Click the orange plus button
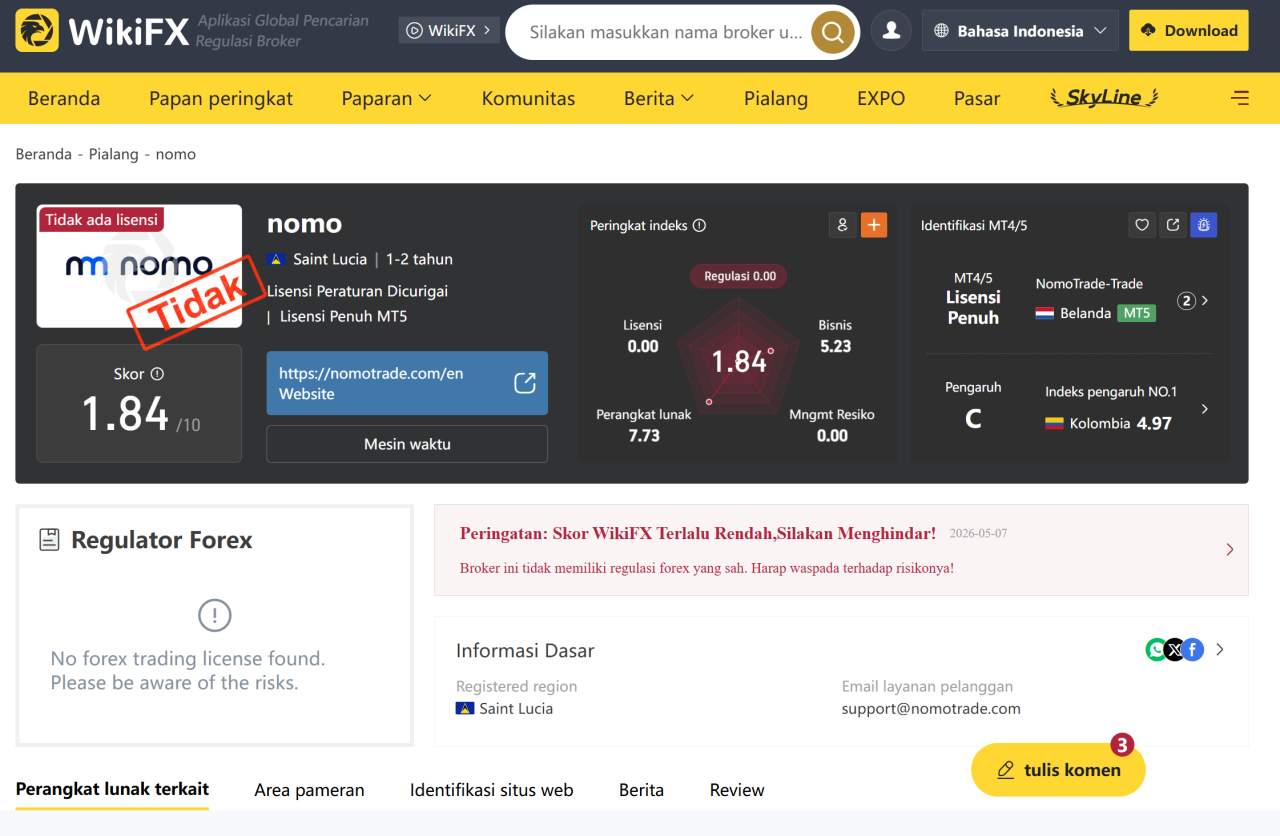The width and height of the screenshot is (1280, 836). (x=874, y=225)
